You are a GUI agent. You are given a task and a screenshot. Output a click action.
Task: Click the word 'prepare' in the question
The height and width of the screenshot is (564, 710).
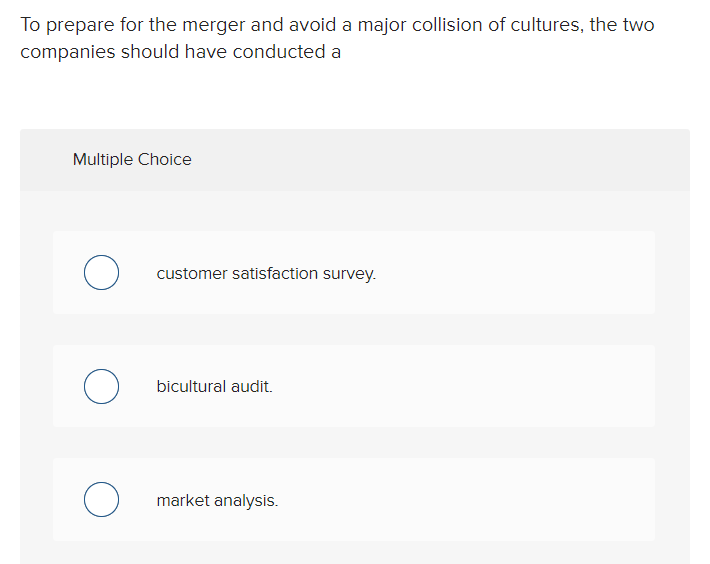tap(81, 25)
